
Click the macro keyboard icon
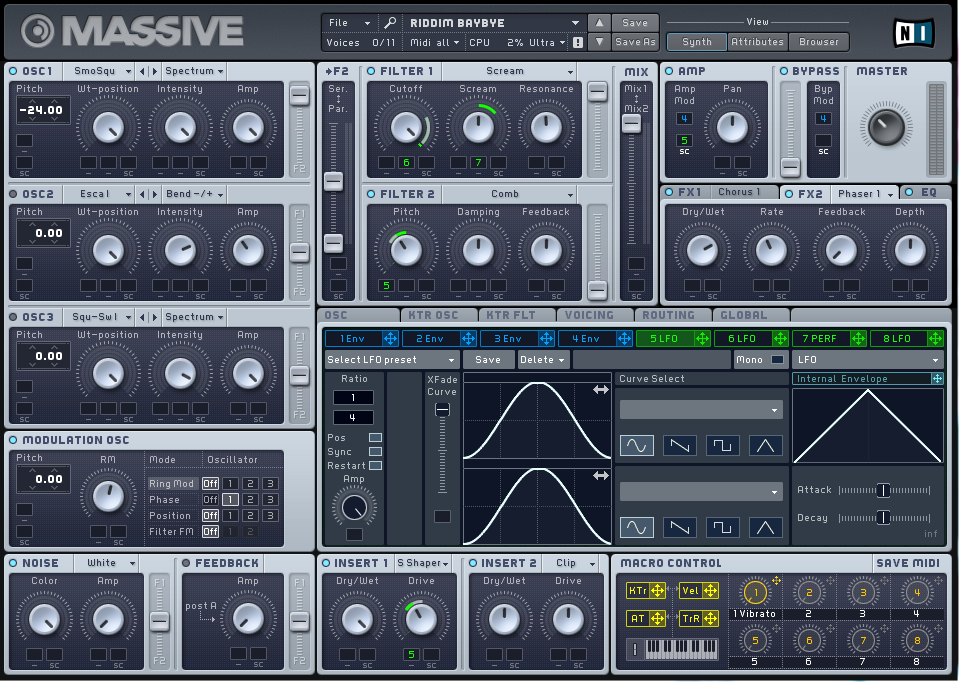pos(681,648)
